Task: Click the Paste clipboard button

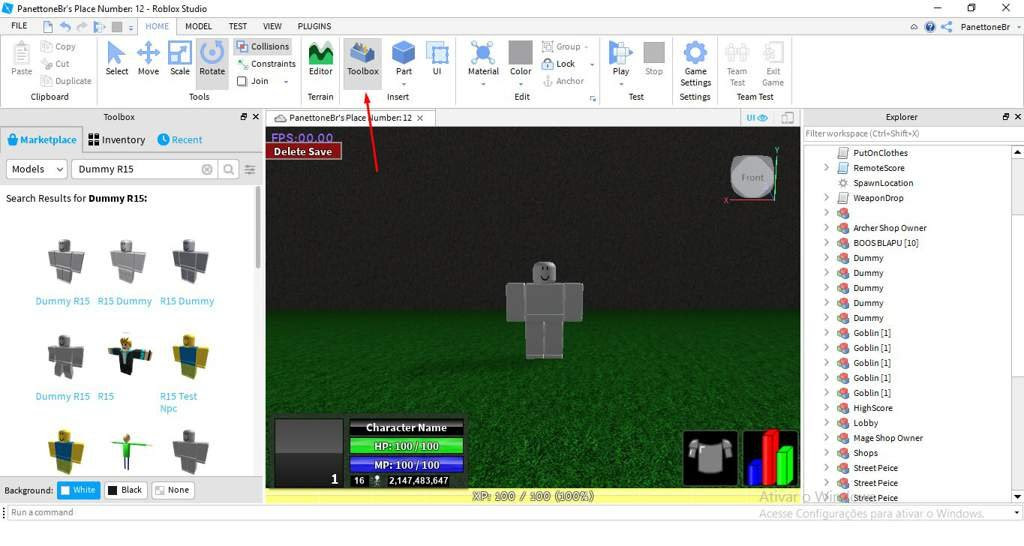Action: pos(22,59)
